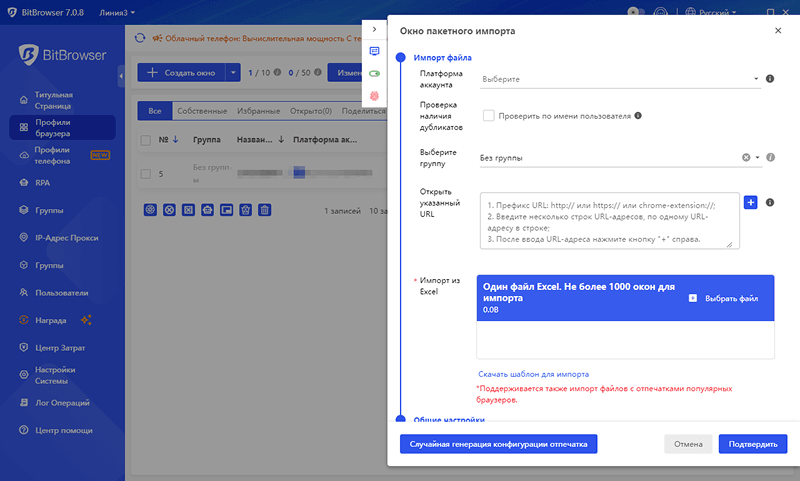The height and width of the screenshot is (481, 800).
Task: Click the green toggle icon in side strip
Action: tap(375, 73)
